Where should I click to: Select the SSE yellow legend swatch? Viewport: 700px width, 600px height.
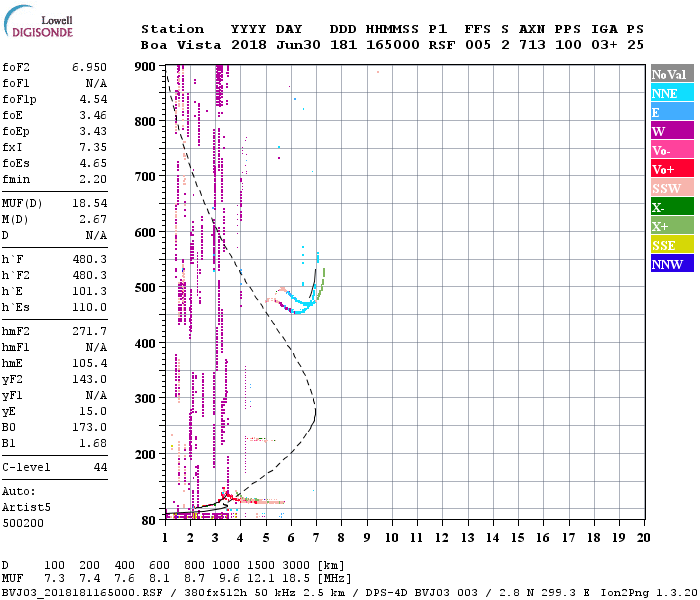pos(672,245)
